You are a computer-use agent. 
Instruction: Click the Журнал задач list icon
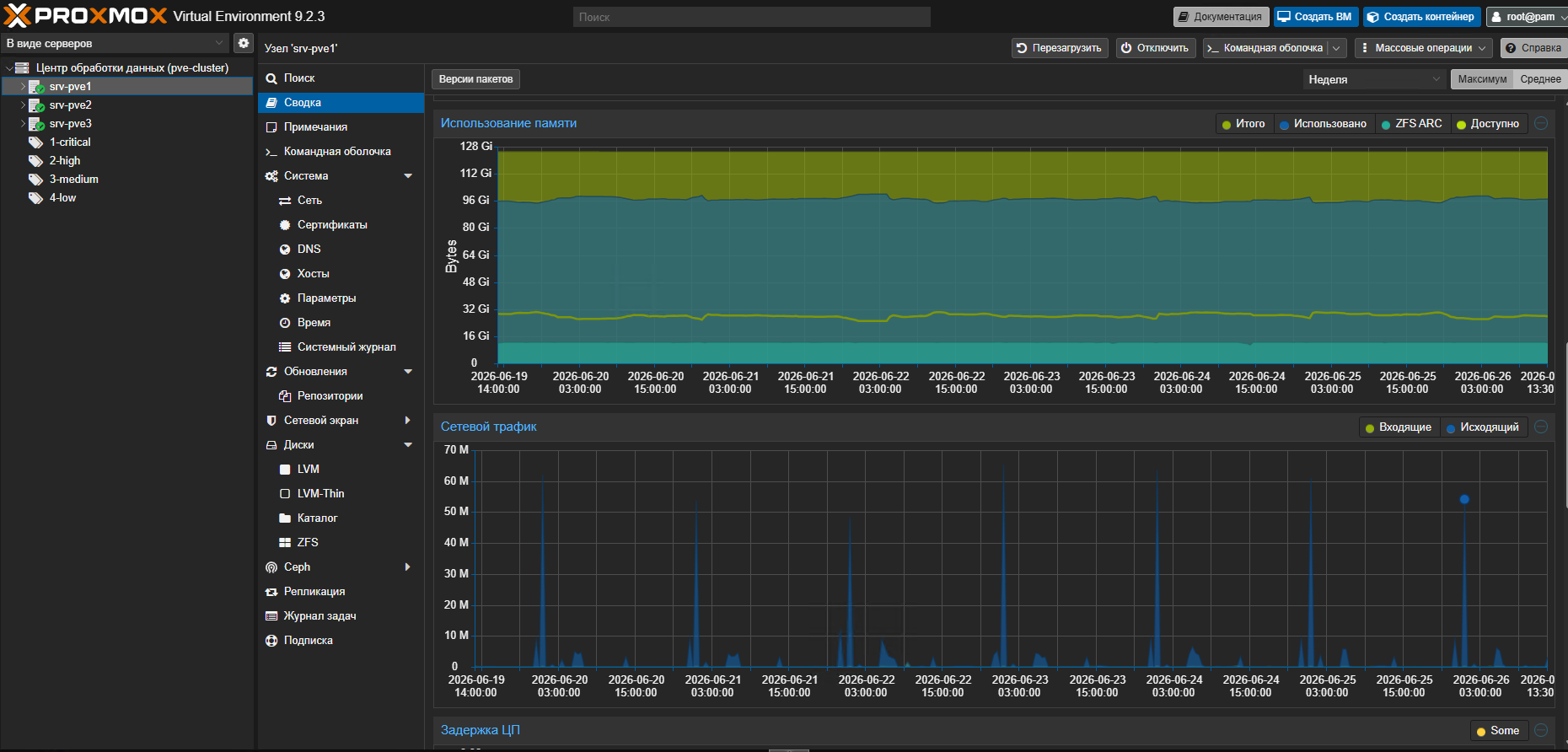coord(271,616)
